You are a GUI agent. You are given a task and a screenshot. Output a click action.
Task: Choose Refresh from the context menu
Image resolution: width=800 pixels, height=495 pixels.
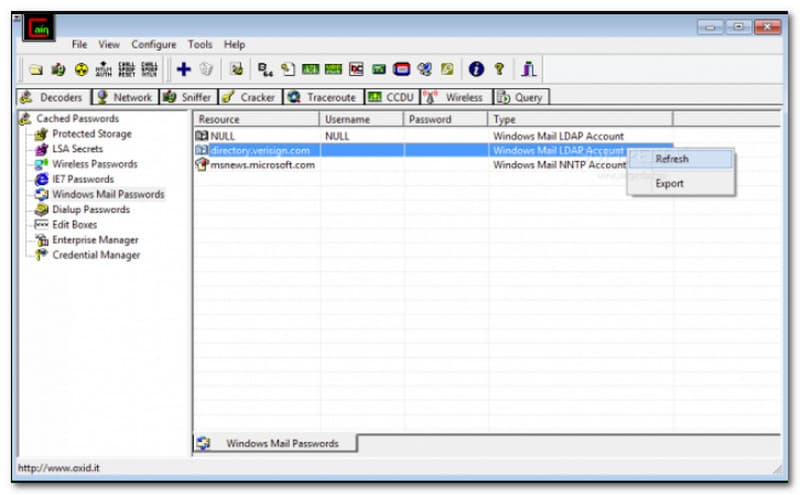[x=671, y=159]
